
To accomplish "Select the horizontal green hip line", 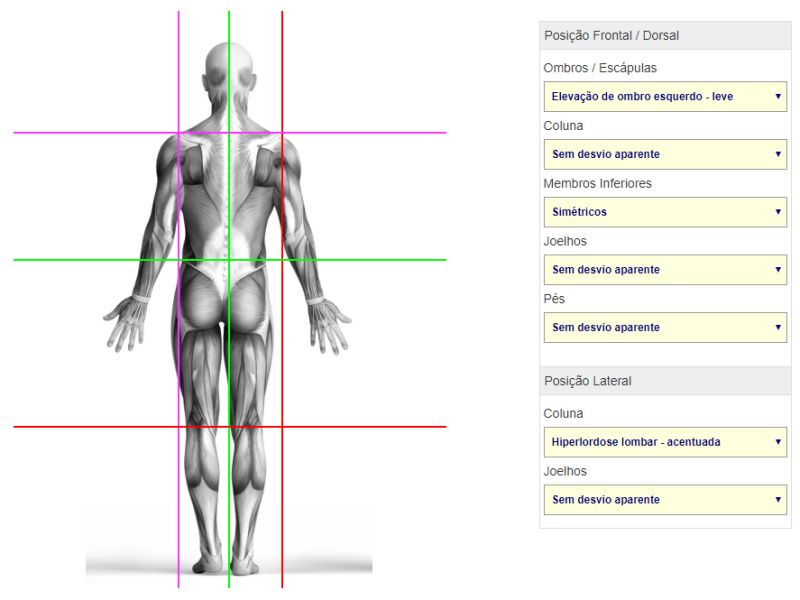I will click(x=80, y=260).
